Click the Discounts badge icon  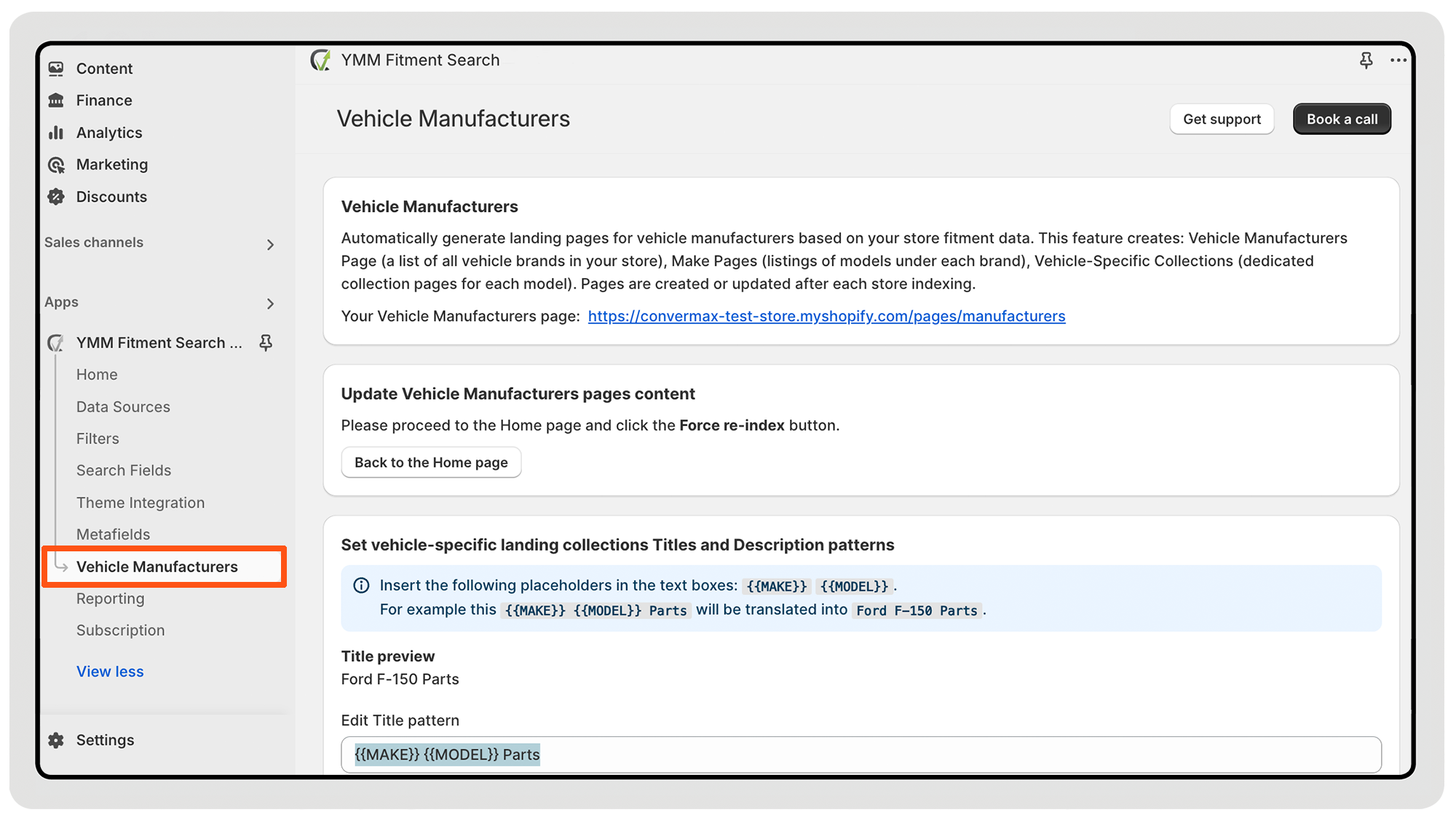(x=56, y=197)
